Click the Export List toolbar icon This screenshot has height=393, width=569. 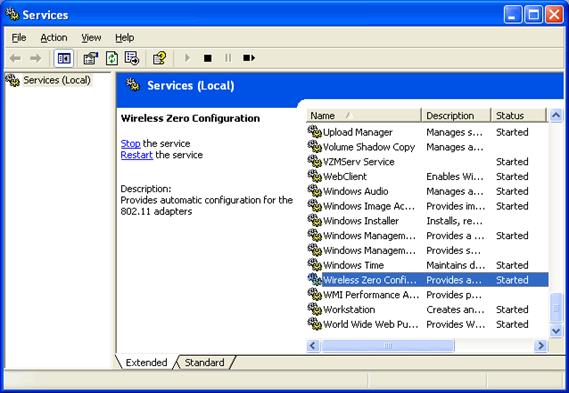132,58
